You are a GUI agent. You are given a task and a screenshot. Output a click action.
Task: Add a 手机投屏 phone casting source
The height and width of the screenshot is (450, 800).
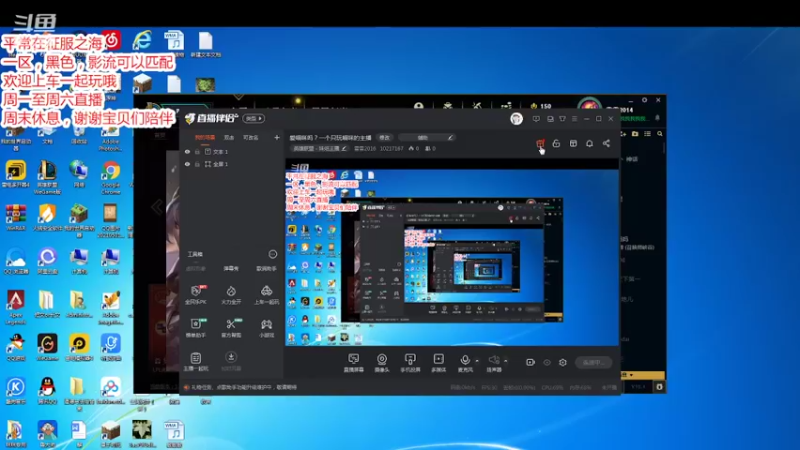(x=410, y=363)
